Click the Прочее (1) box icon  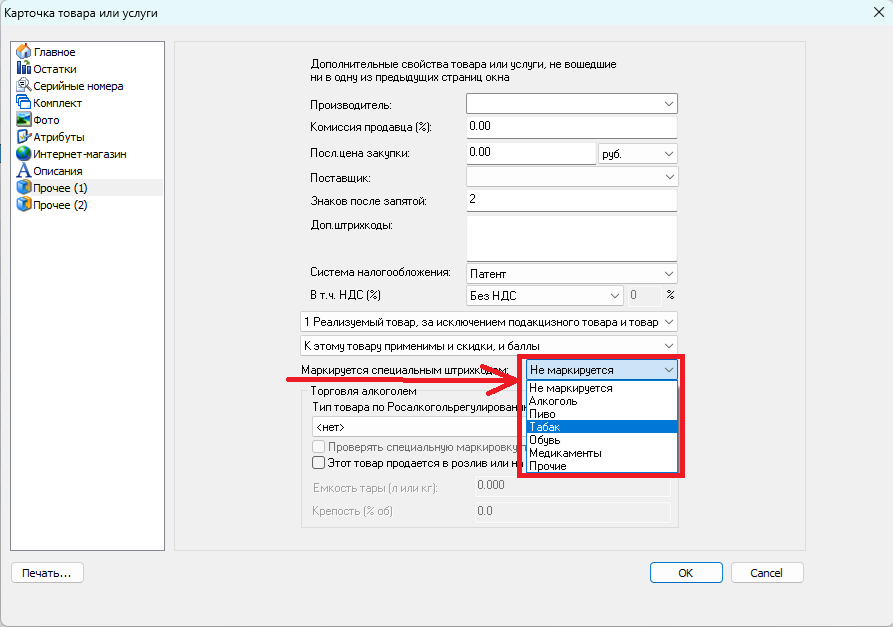[x=23, y=187]
